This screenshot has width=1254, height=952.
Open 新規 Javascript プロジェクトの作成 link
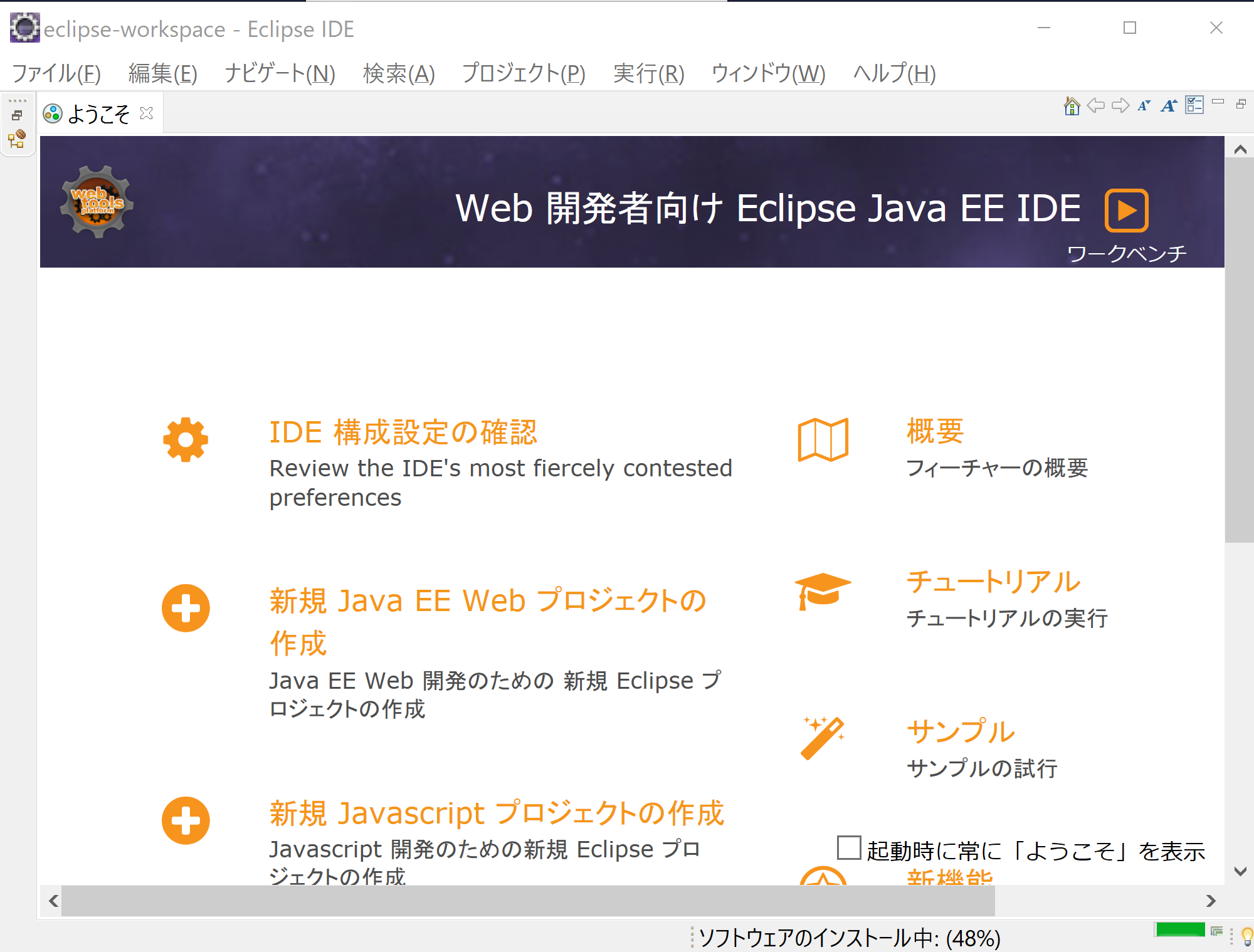(497, 813)
